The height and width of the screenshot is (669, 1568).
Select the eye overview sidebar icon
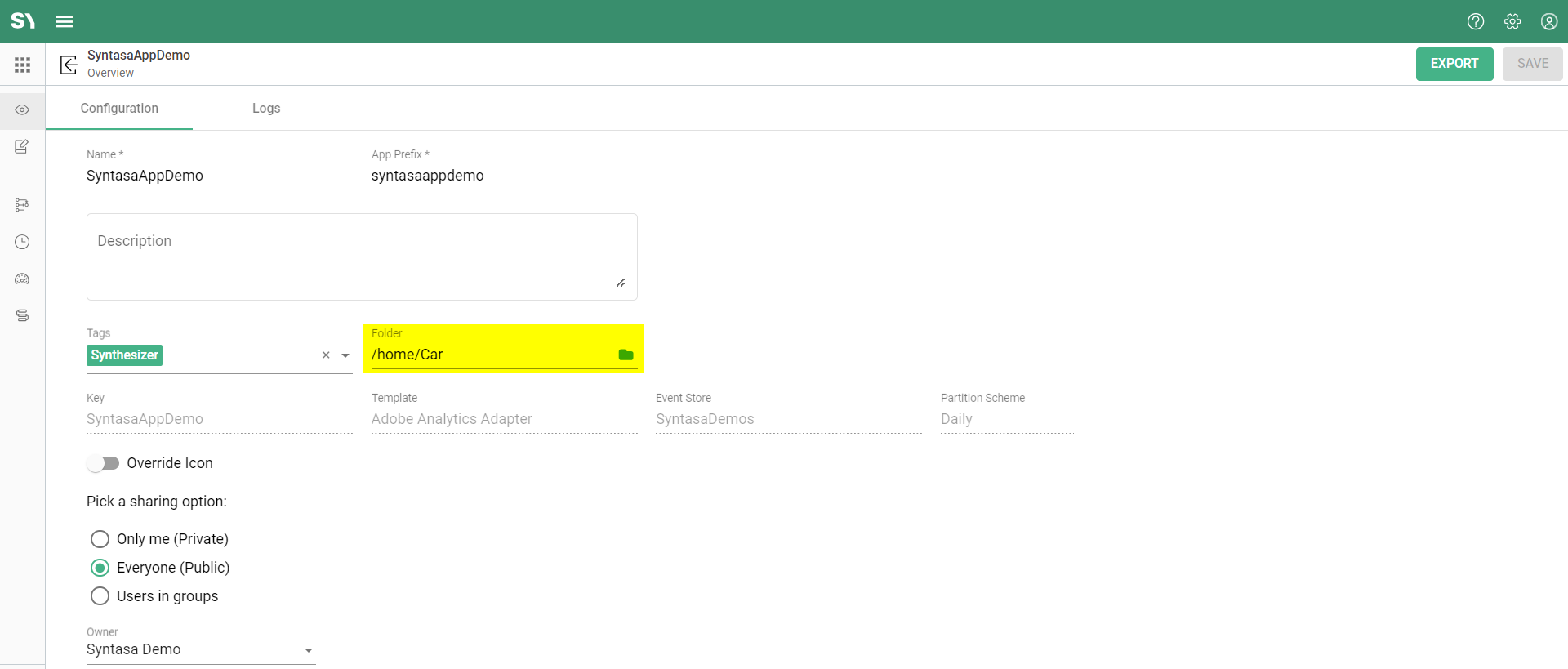click(22, 109)
